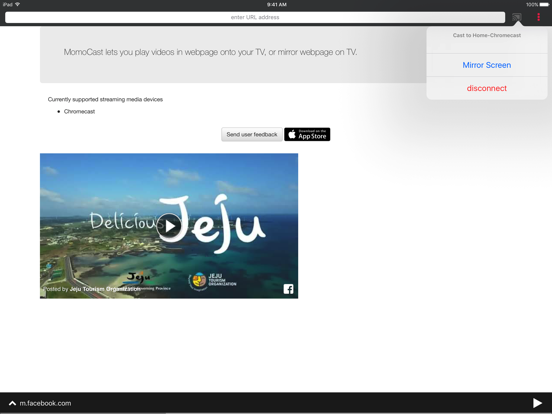
Task: Choose Mirror Screen in cast popup
Action: [x=487, y=65]
